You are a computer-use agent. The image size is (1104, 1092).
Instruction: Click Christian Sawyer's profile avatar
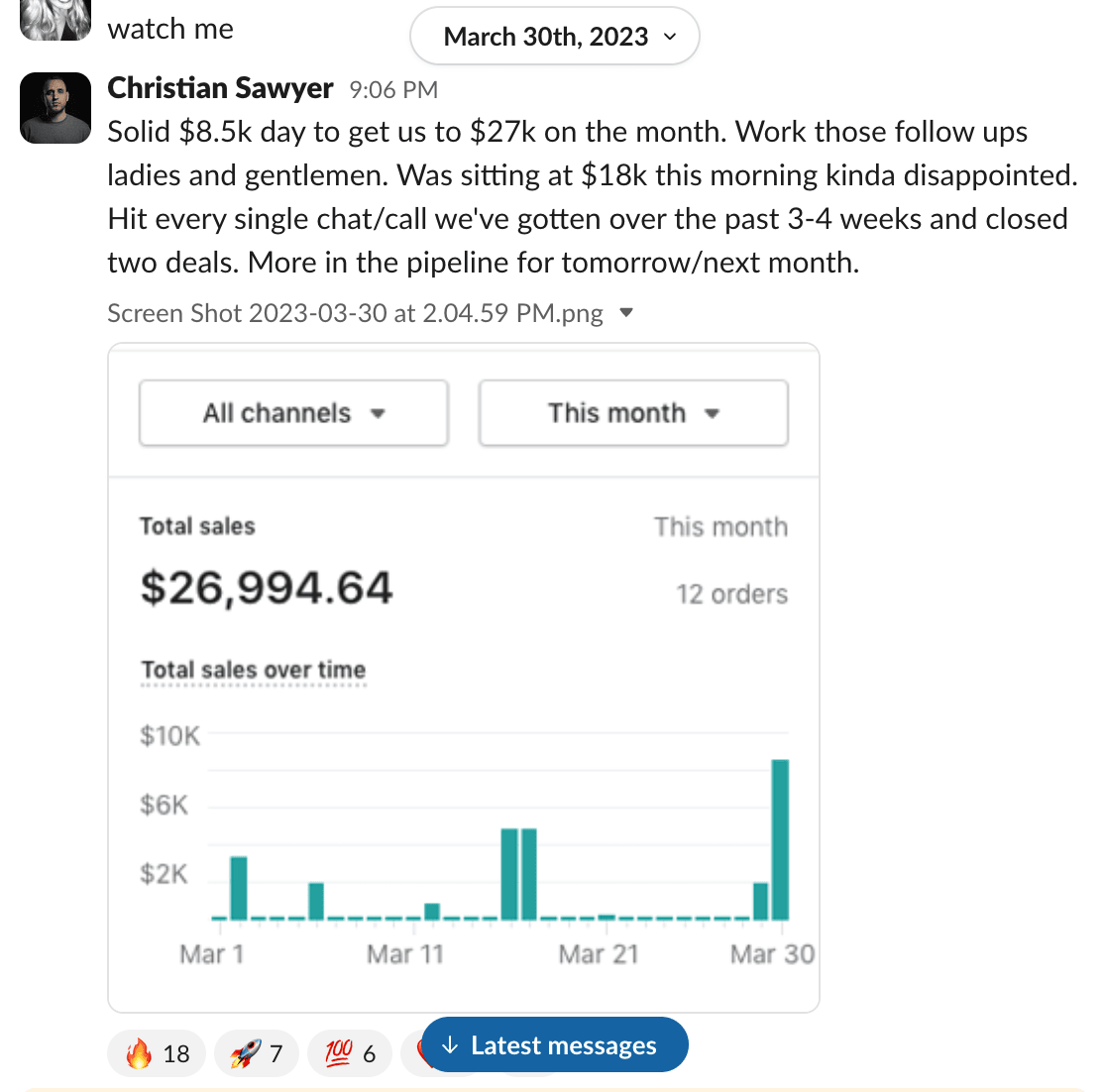(x=55, y=108)
